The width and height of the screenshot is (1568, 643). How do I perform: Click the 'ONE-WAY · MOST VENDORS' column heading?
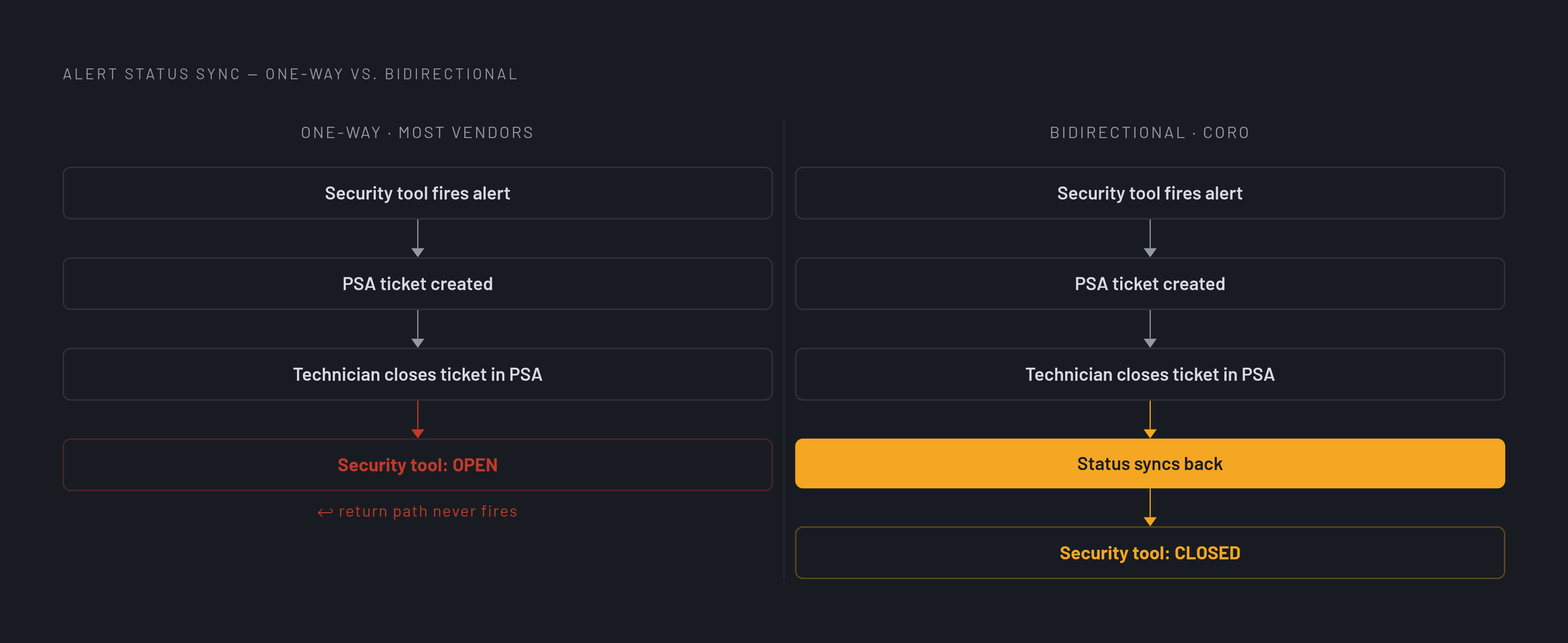418,133
